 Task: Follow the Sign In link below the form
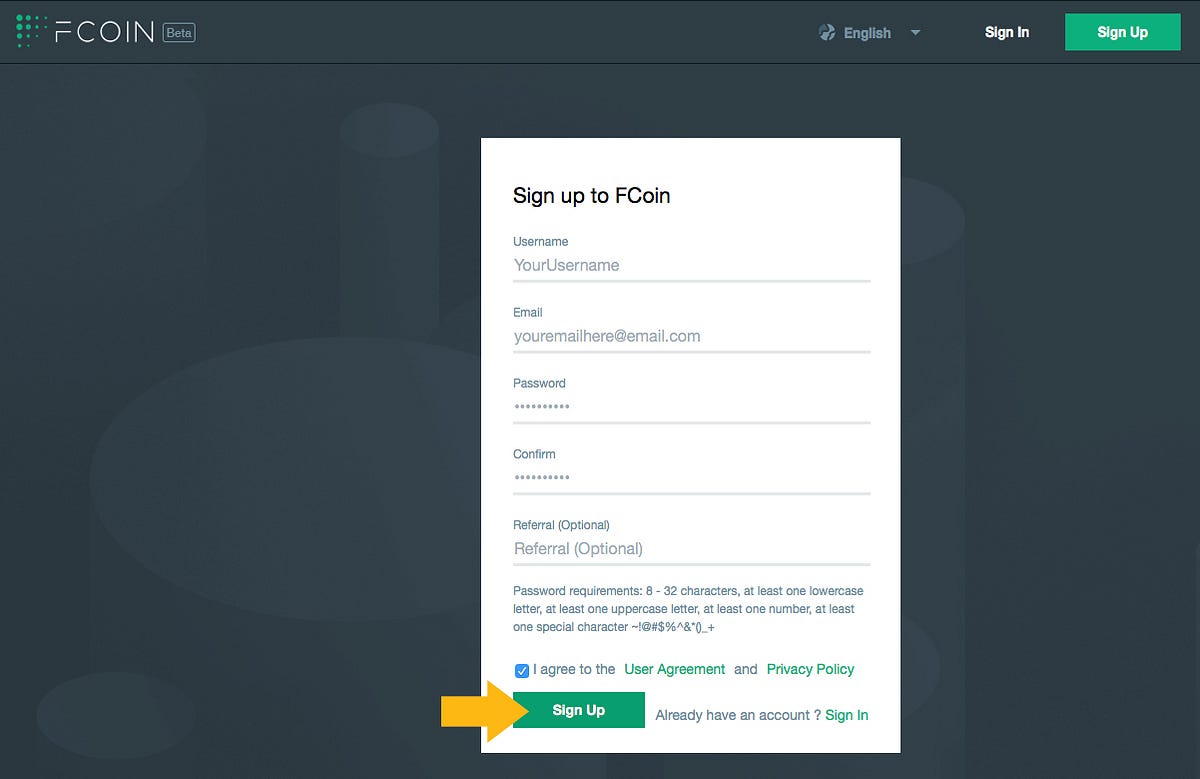pyautogui.click(x=847, y=715)
